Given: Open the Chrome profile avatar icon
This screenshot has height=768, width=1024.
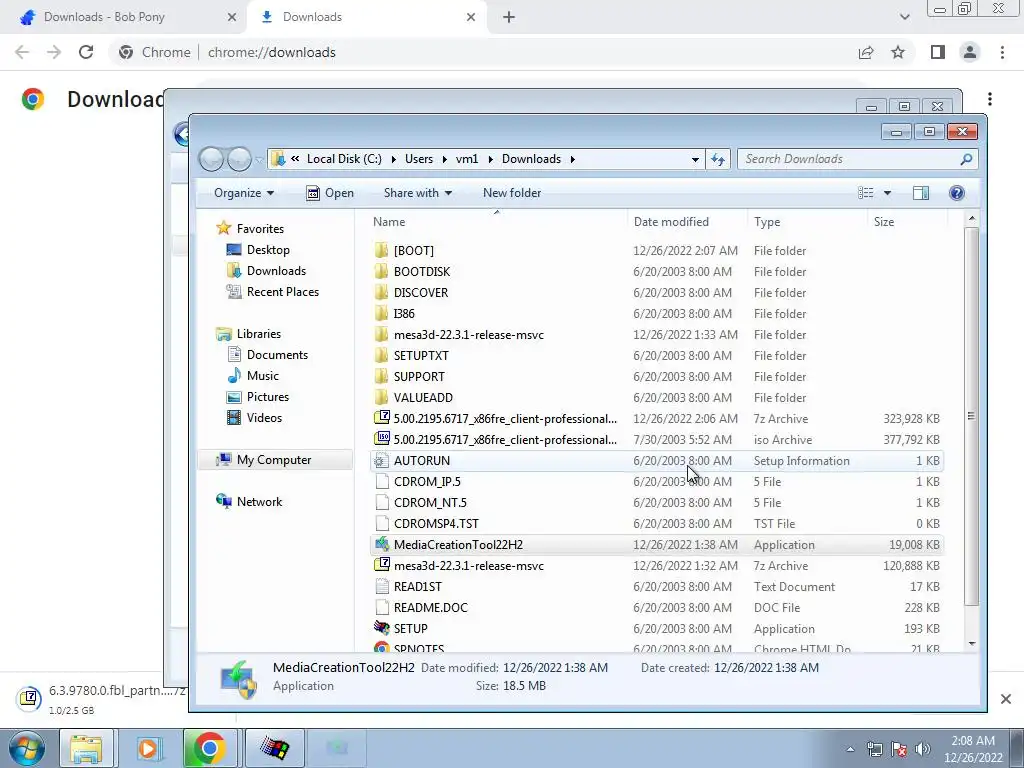Looking at the screenshot, I should click(970, 52).
